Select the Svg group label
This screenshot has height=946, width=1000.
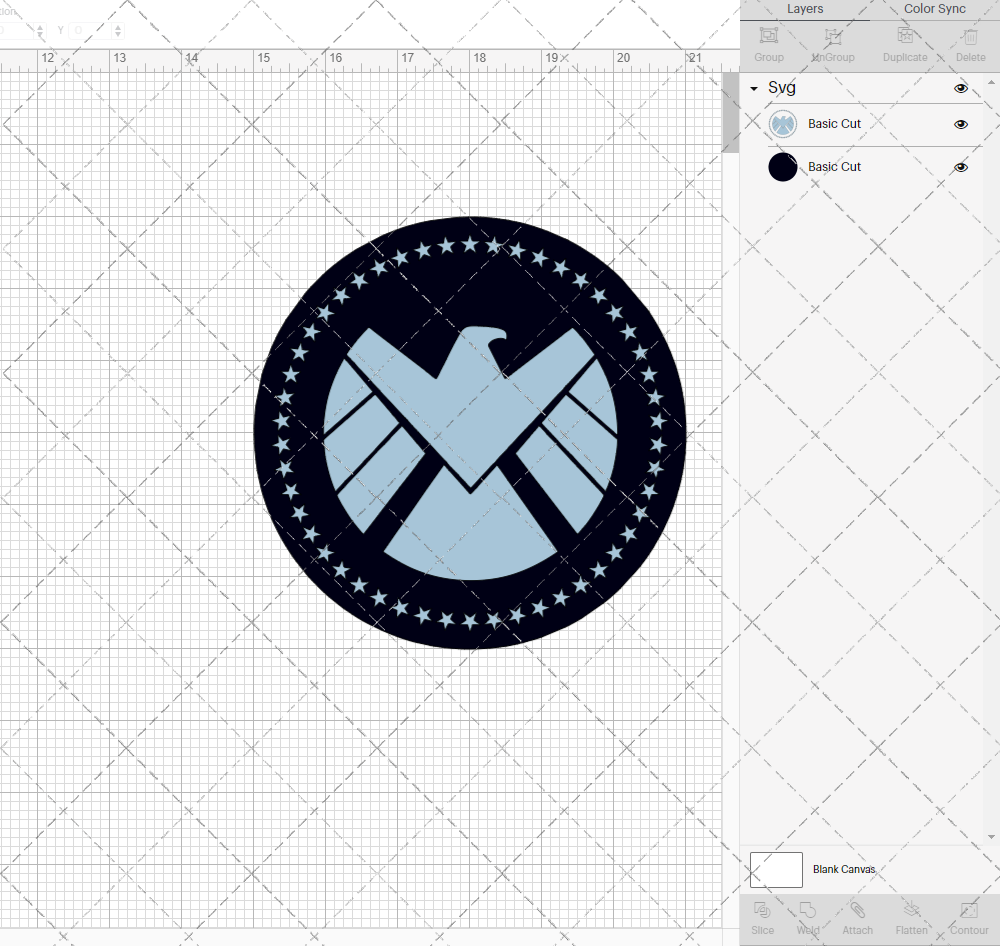coord(781,87)
